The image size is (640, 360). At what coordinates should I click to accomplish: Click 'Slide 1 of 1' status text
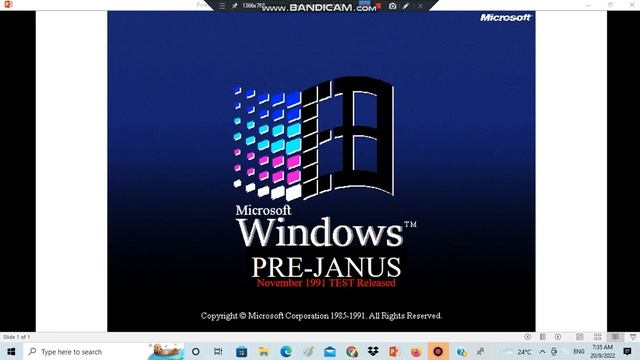[16, 337]
